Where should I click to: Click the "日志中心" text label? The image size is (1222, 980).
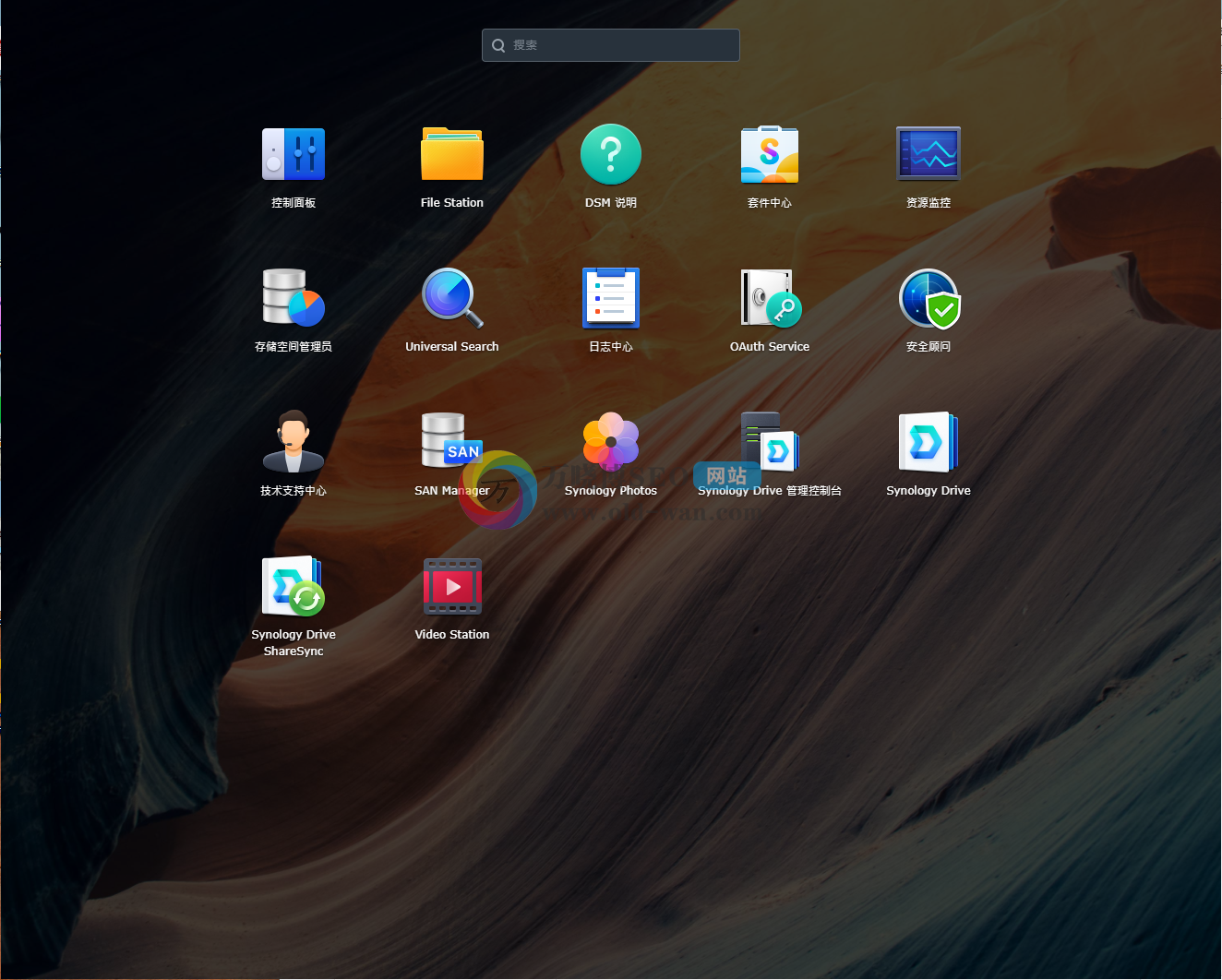tap(611, 346)
